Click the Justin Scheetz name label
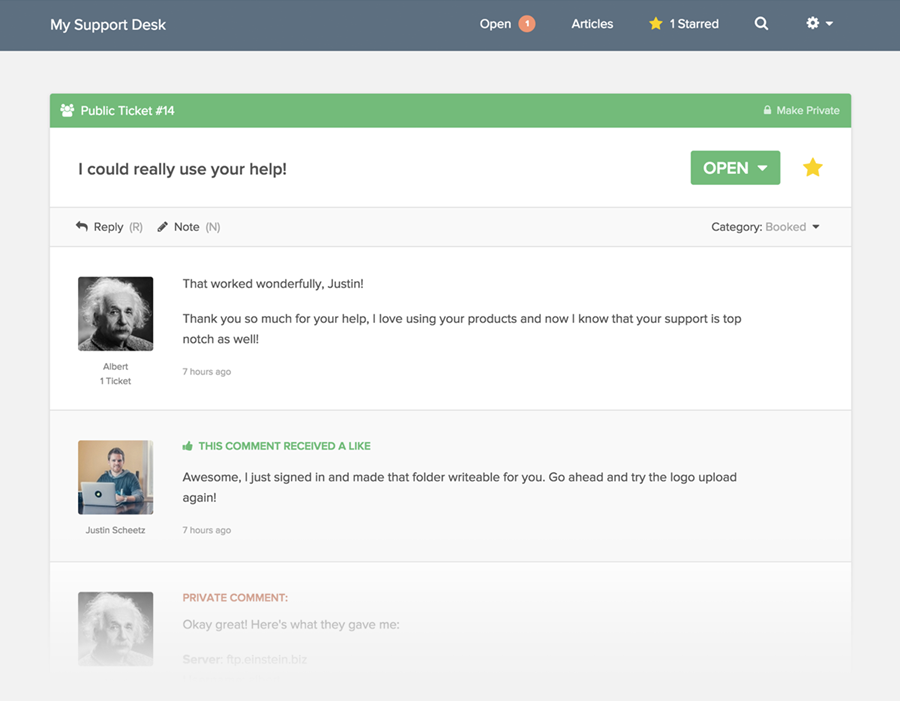Screen dimensions: 900x701 pyautogui.click(x=116, y=530)
